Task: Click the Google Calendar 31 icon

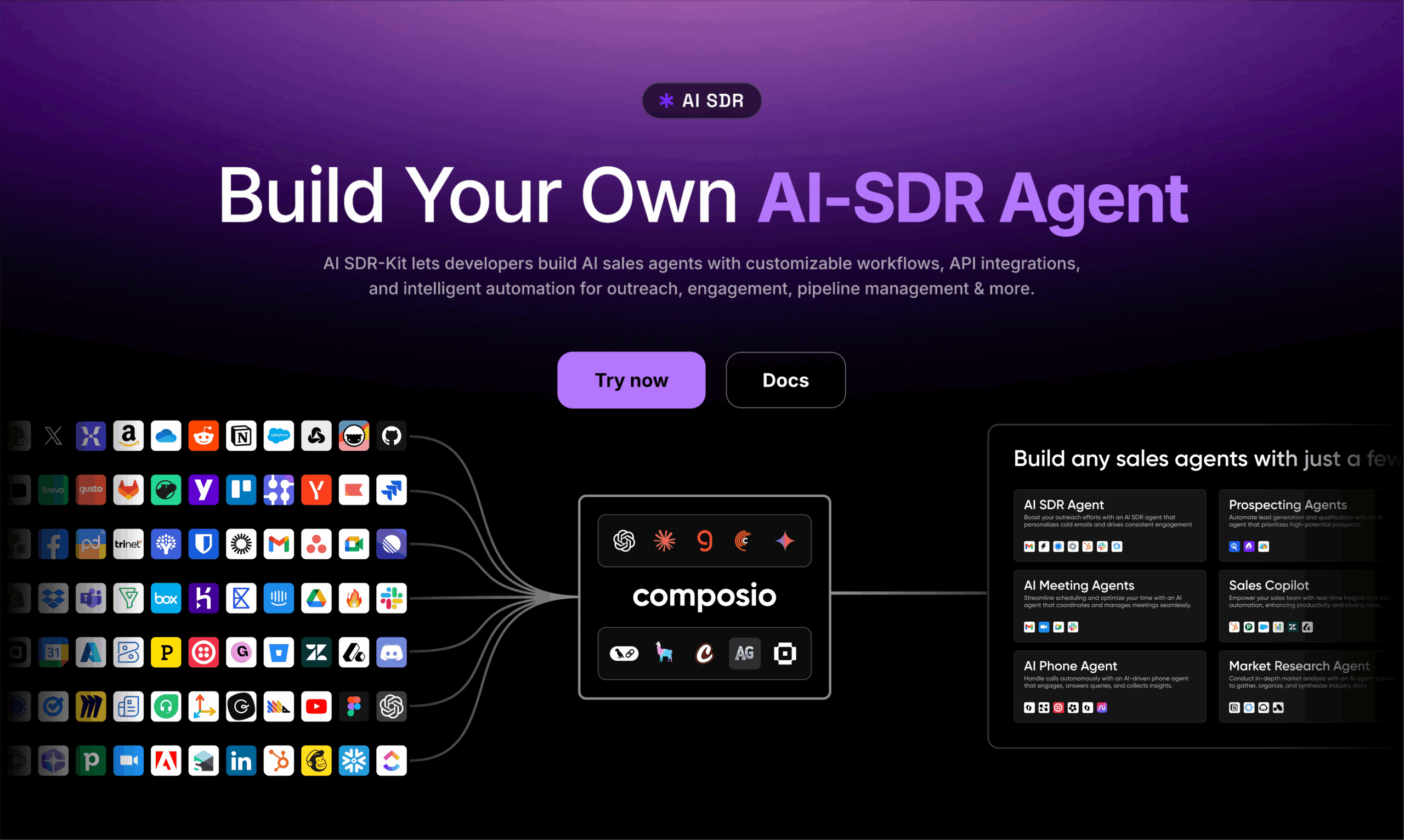Action: pyautogui.click(x=53, y=652)
